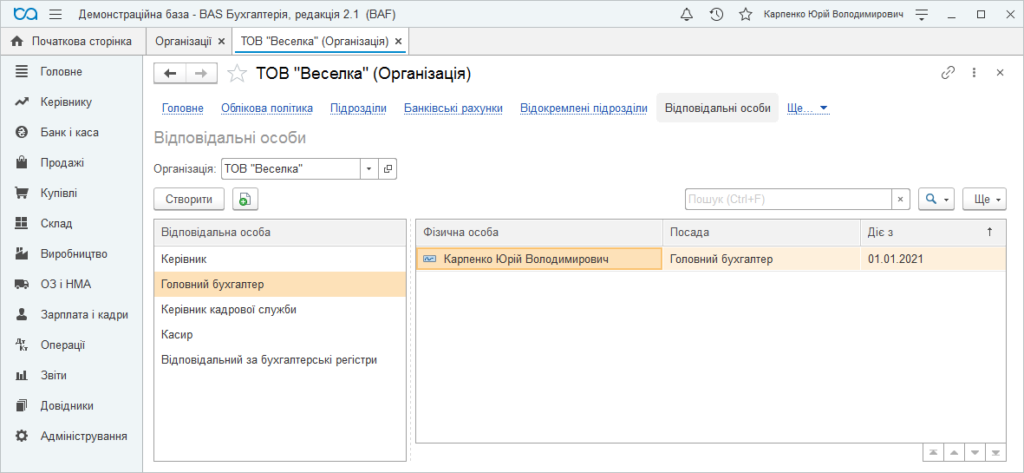Open form's three-dot actions menu

[974, 73]
